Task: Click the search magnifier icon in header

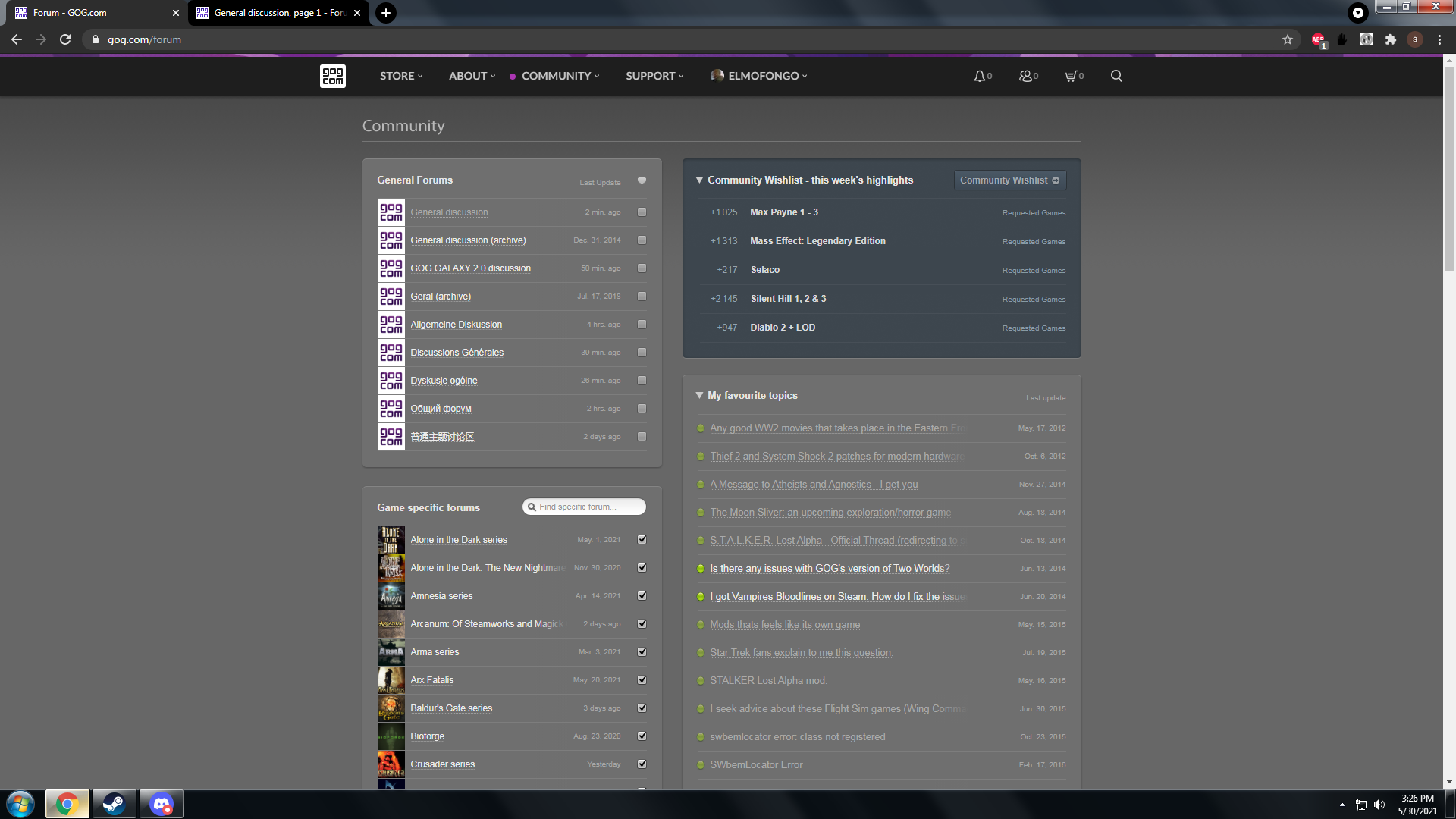Action: pyautogui.click(x=1116, y=76)
